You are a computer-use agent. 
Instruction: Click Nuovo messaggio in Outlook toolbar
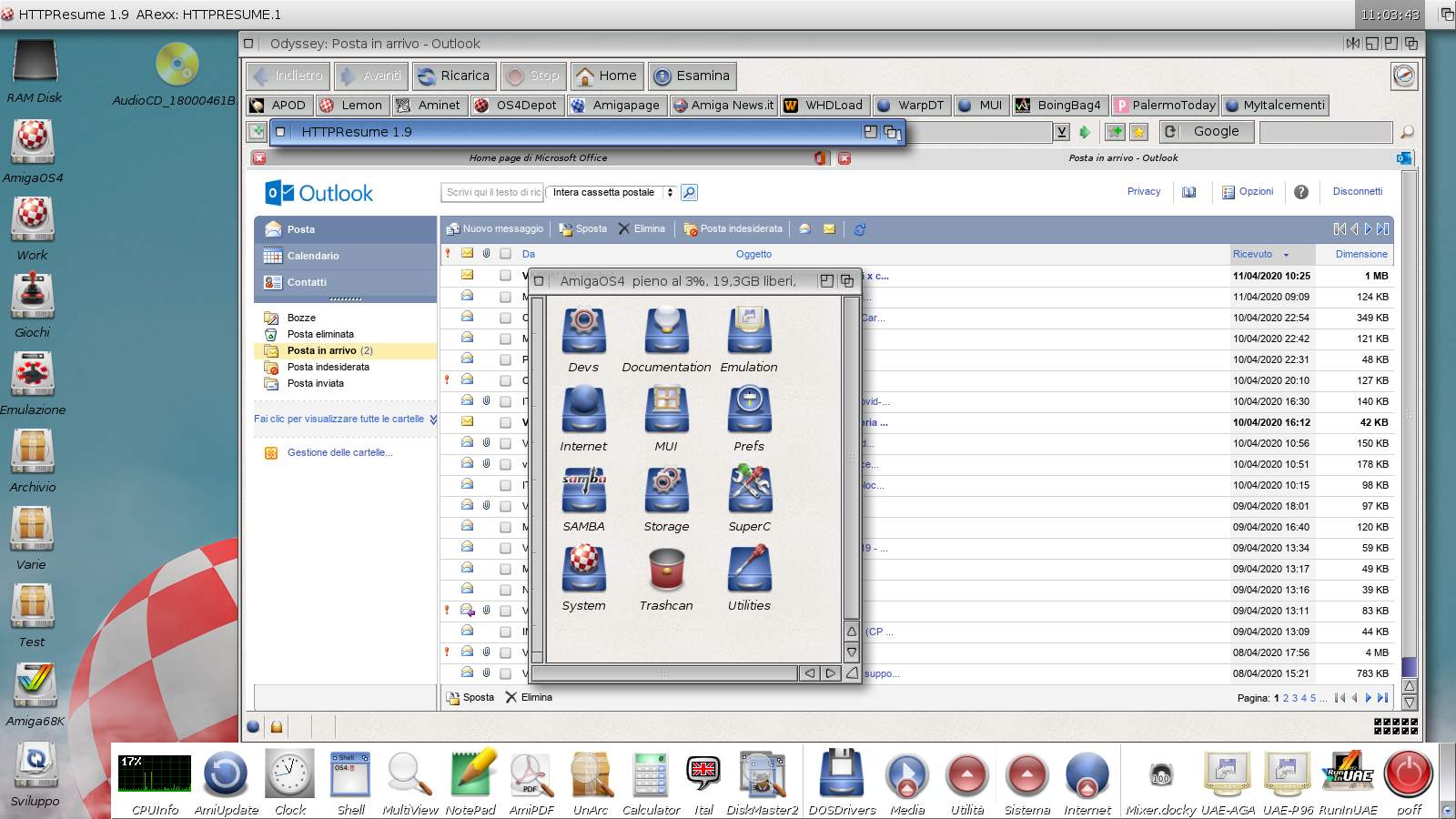[x=494, y=228]
